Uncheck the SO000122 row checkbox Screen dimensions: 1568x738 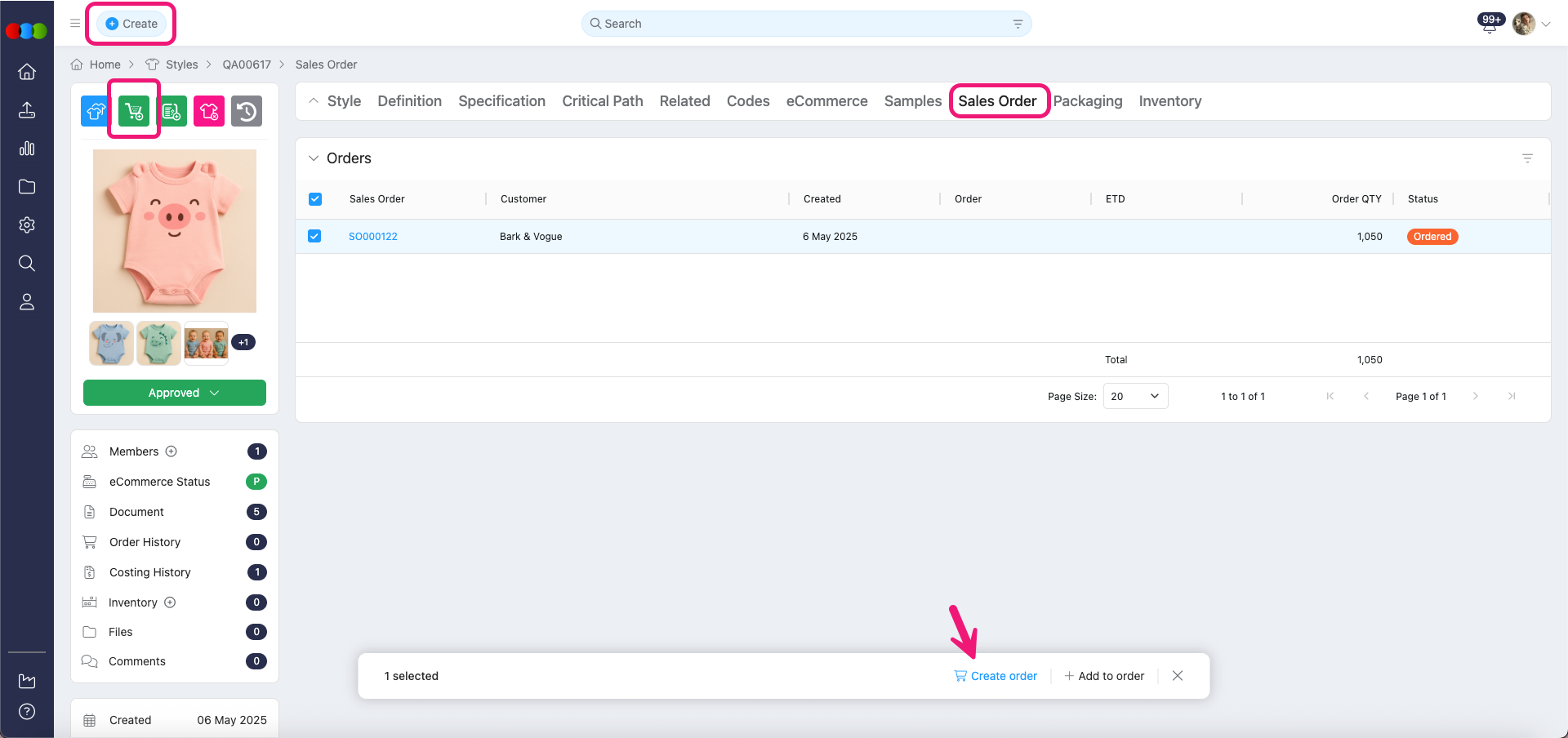click(x=314, y=237)
